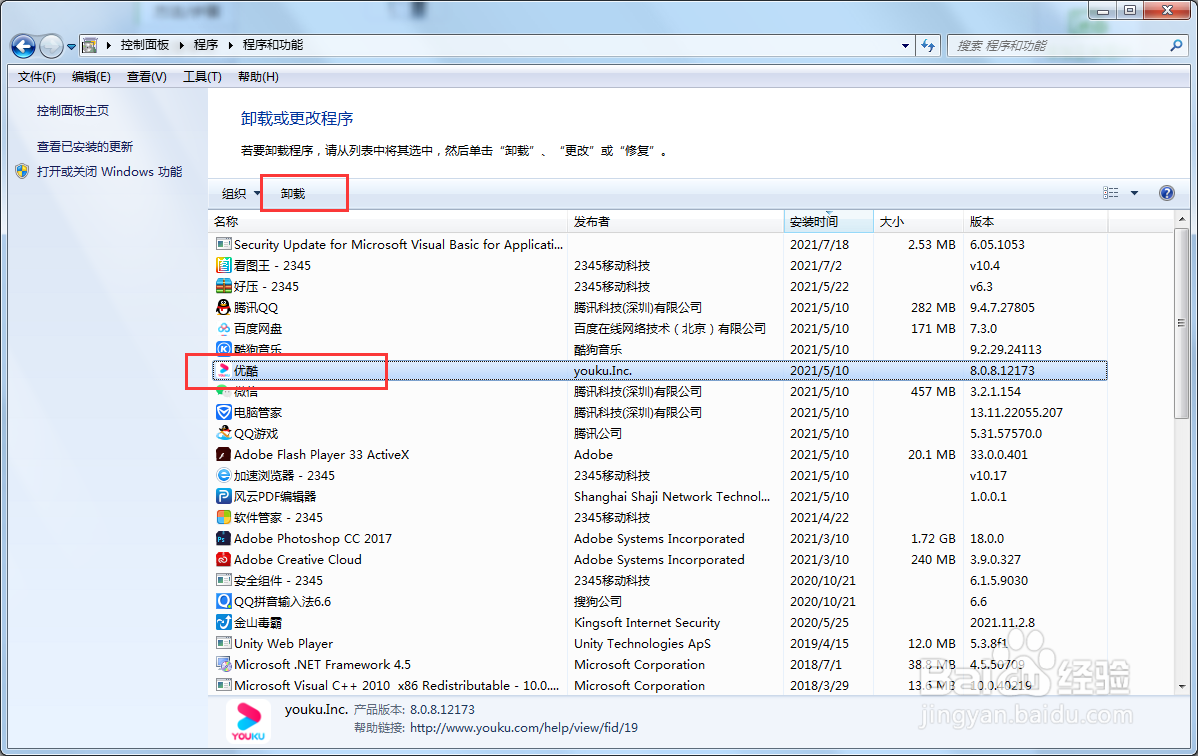The width and height of the screenshot is (1198, 756).
Task: Sort by the 版本 column header
Action: pos(1036,222)
